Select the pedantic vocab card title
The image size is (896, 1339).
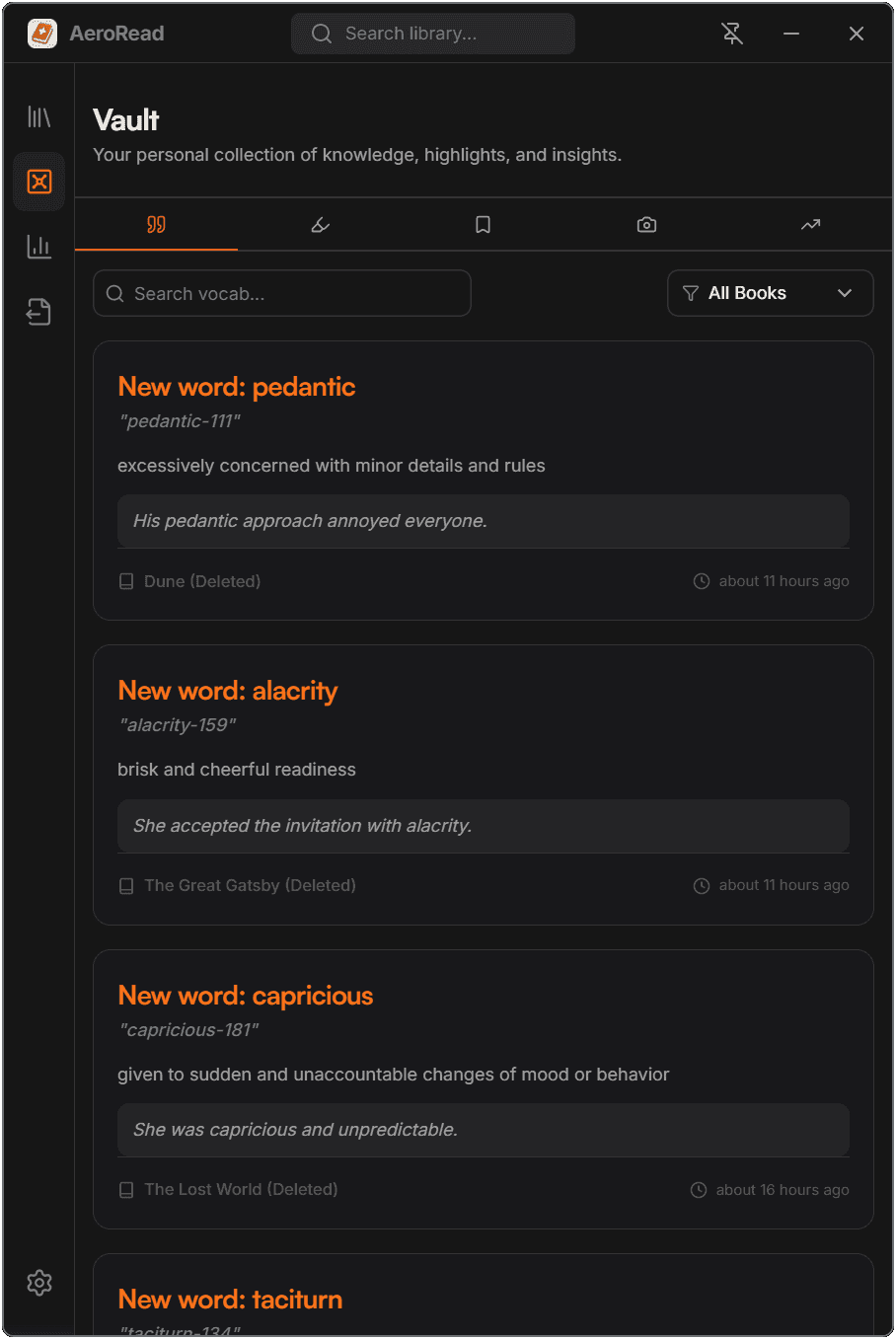click(x=237, y=386)
